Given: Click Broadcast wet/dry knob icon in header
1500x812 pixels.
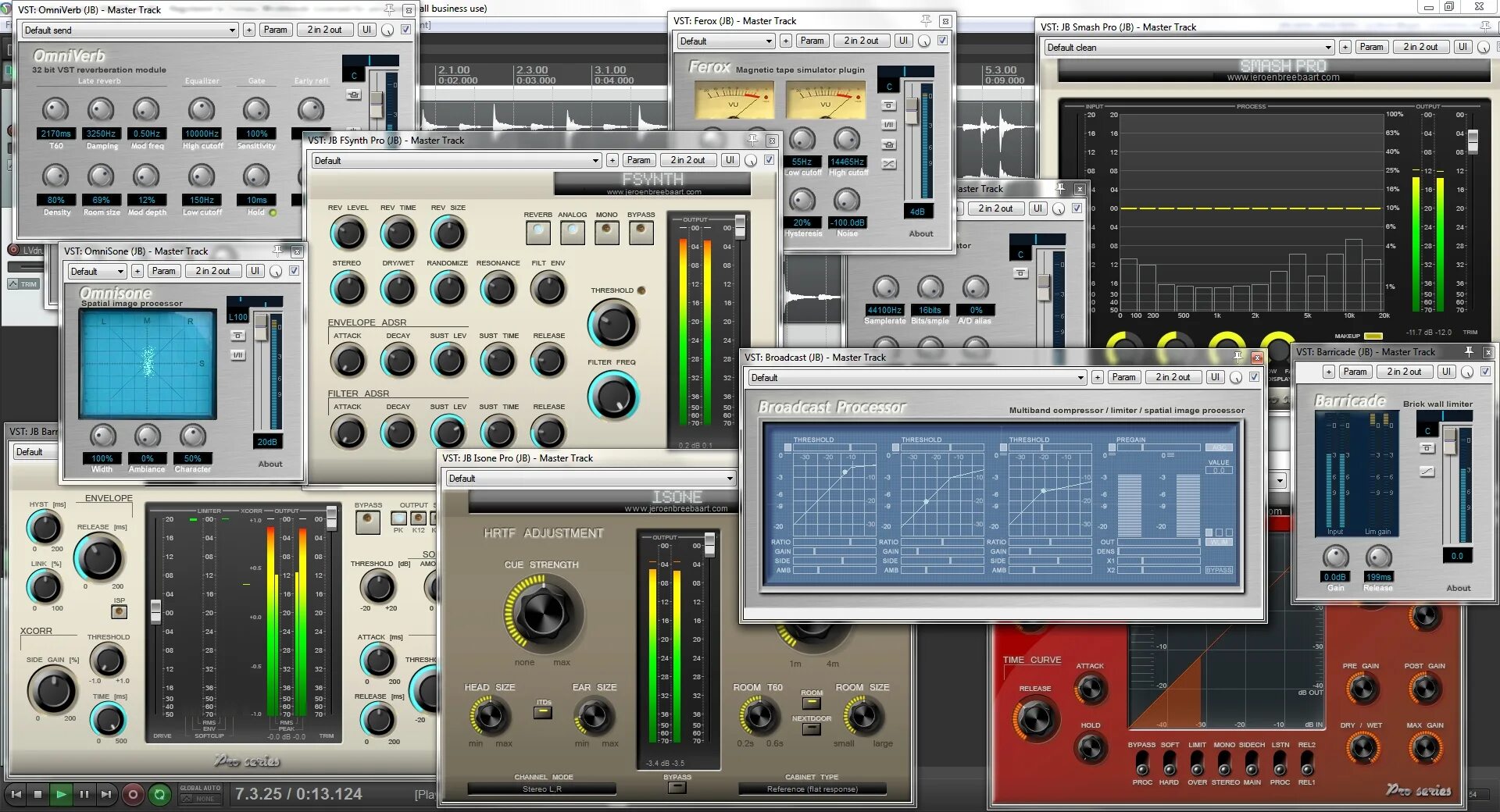Looking at the screenshot, I should (x=1236, y=377).
